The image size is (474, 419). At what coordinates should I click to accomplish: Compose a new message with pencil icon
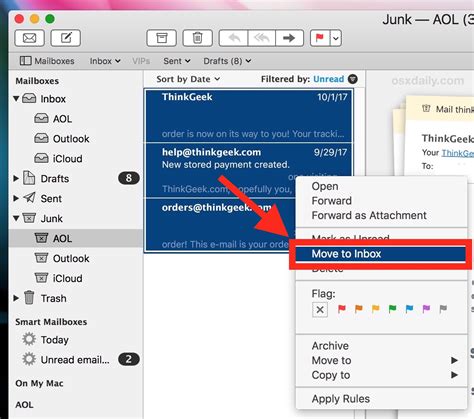[x=66, y=38]
